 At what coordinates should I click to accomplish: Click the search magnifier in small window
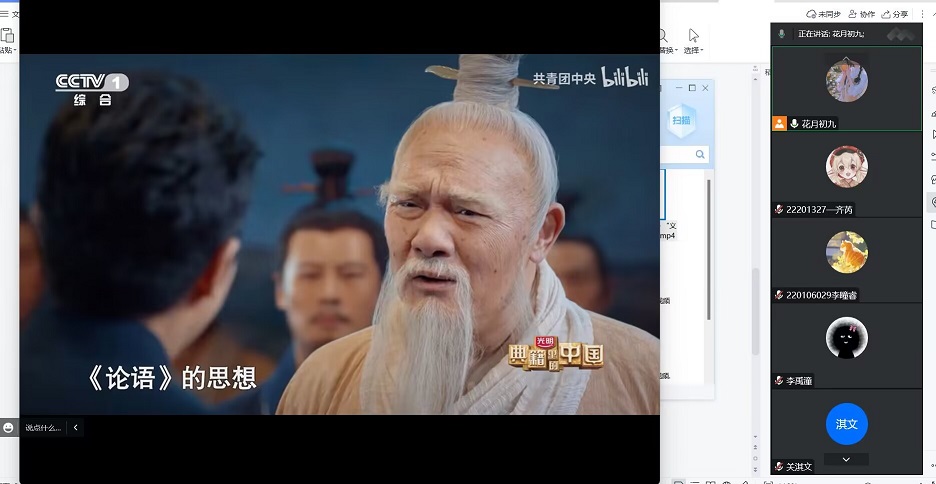pos(700,154)
